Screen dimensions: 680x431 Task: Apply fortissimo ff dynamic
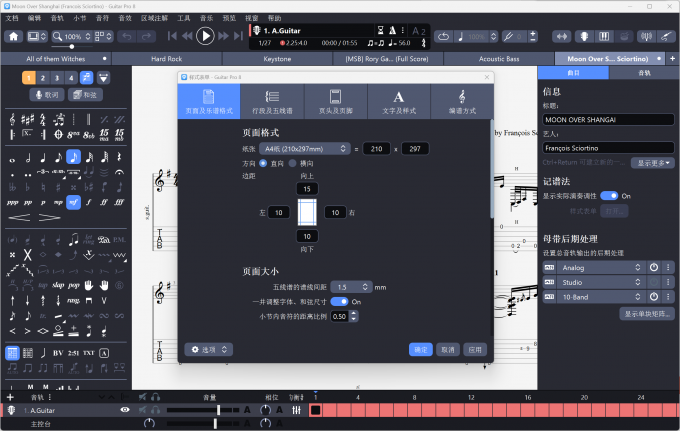point(104,202)
